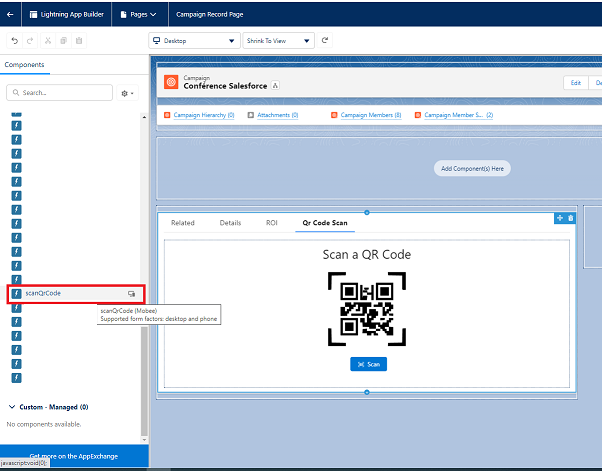The image size is (602, 471).
Task: Click the blue Scan button
Action: coord(369,364)
